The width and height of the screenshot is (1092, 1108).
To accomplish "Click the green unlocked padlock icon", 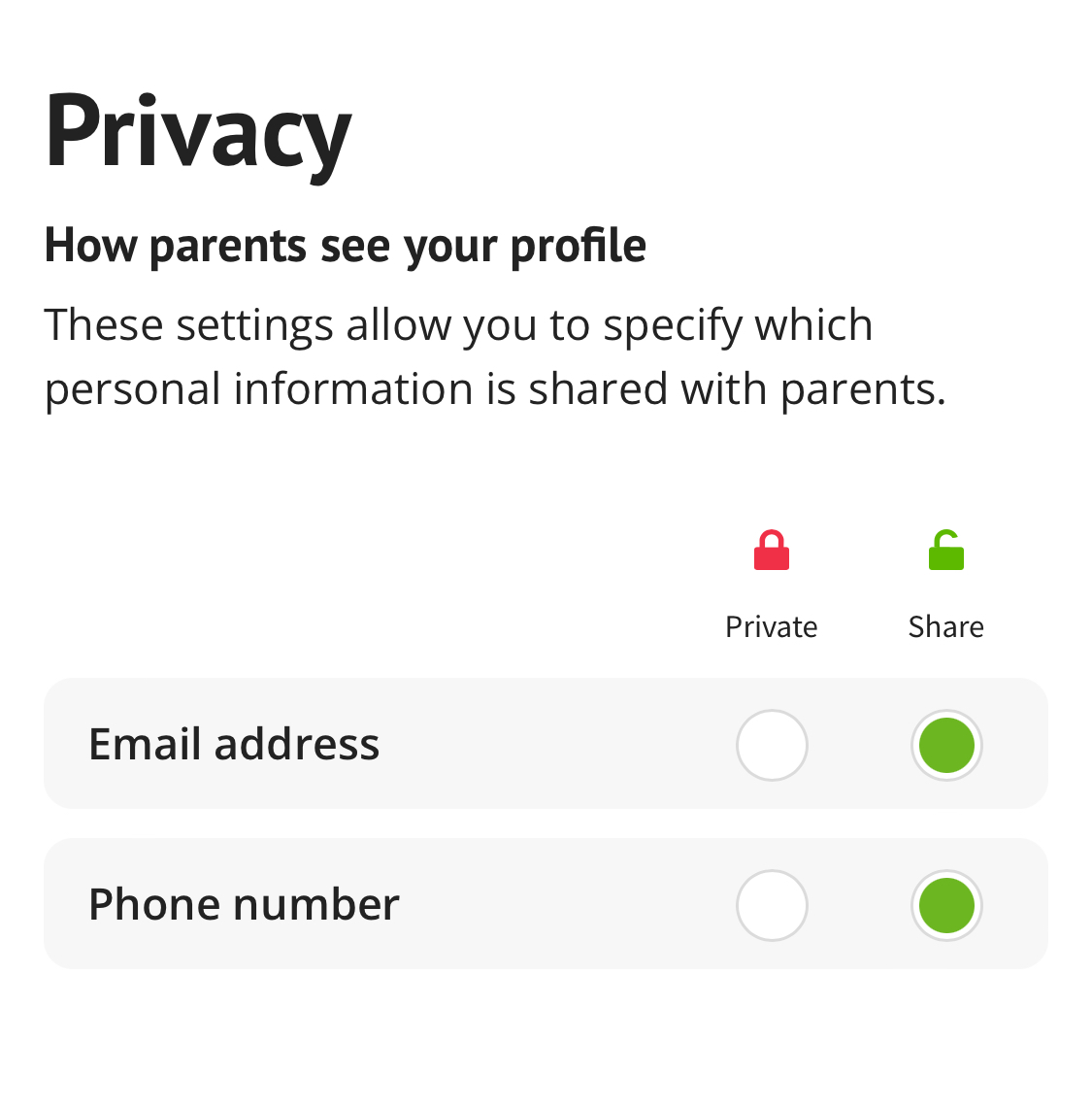I will point(945,550).
